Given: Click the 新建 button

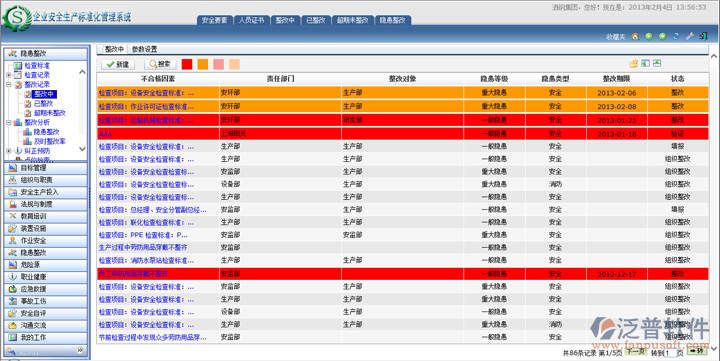Looking at the screenshot, I should coord(118,64).
